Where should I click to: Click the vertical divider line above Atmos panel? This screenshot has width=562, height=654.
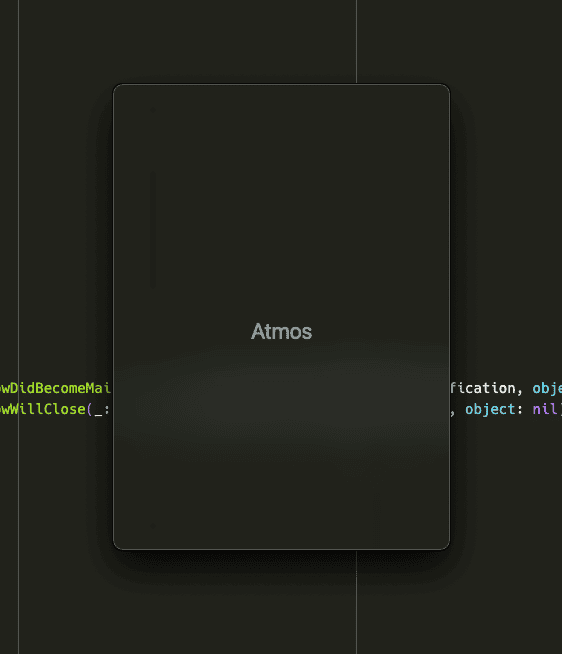(356, 42)
